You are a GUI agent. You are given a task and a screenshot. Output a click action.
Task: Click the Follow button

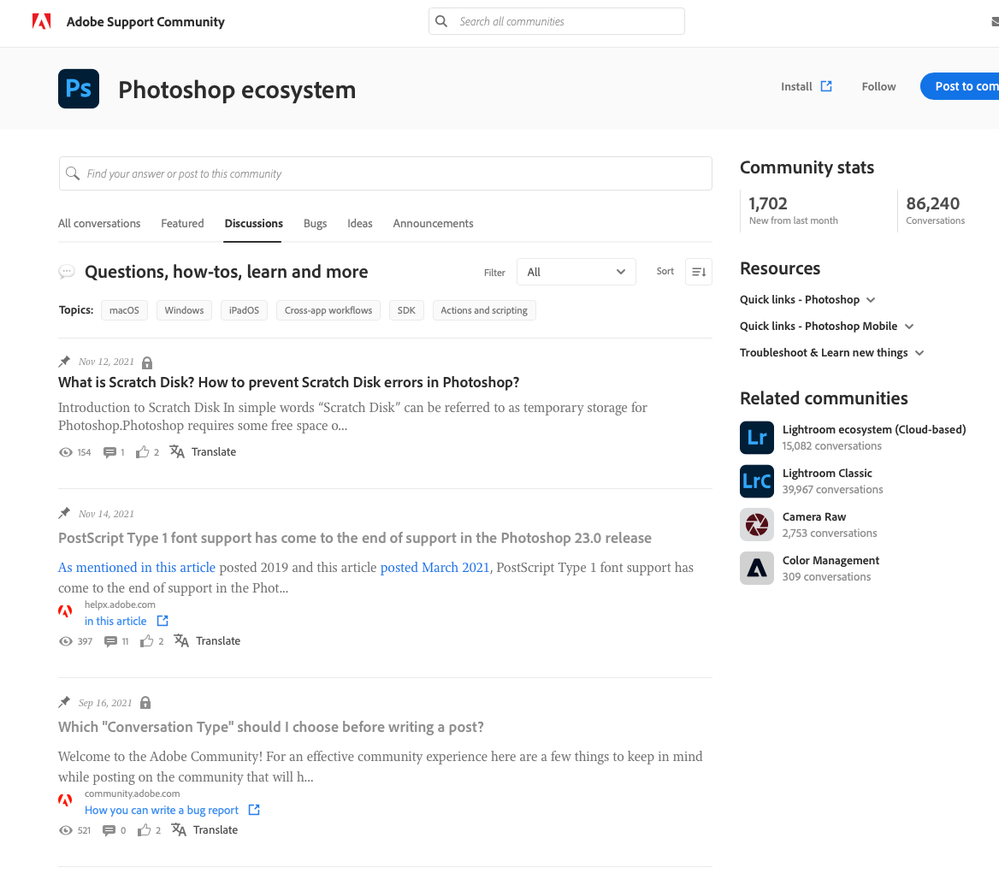tap(878, 87)
